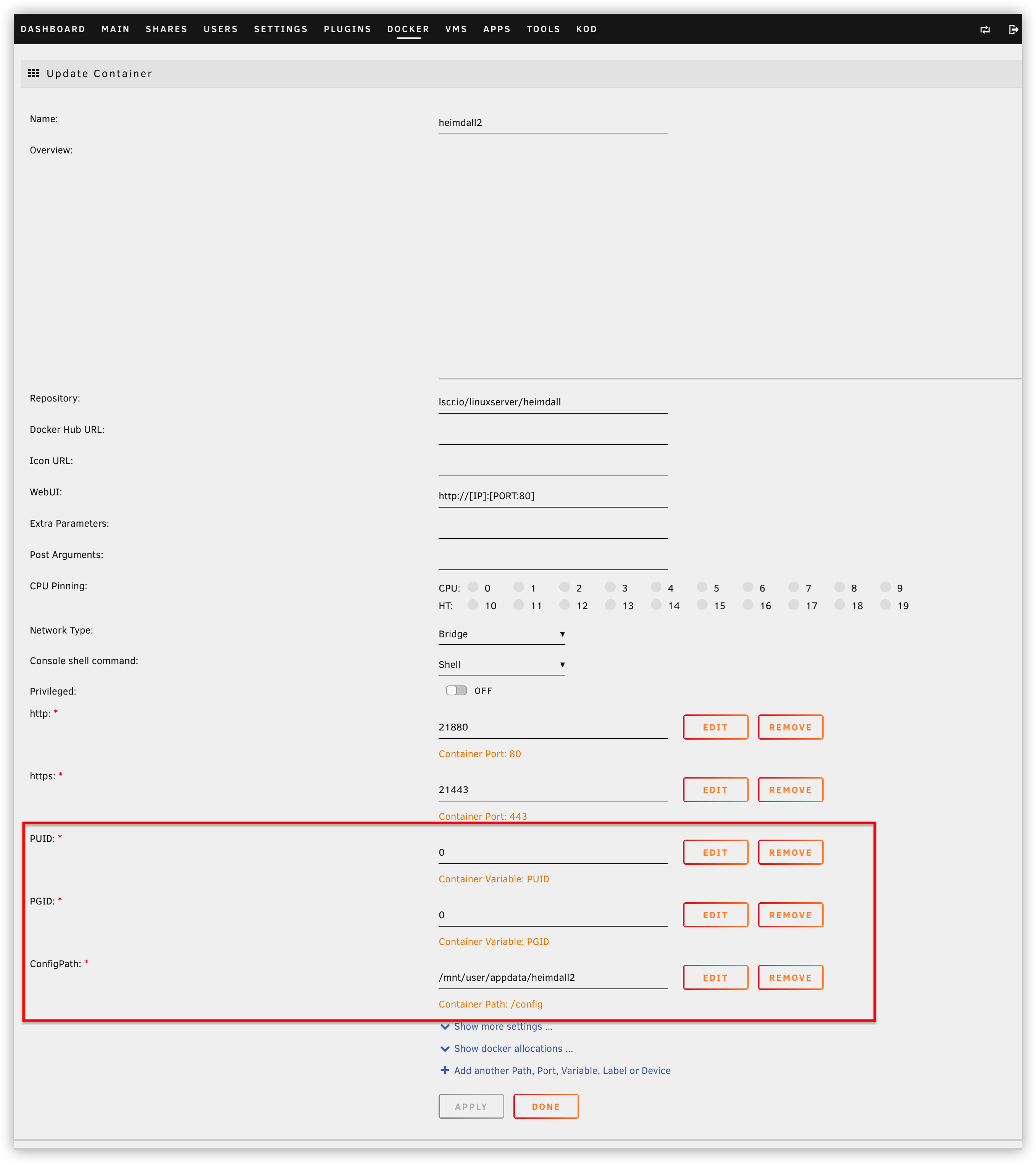1036x1164 pixels.
Task: Open the SETTINGS menu item
Action: (281, 29)
